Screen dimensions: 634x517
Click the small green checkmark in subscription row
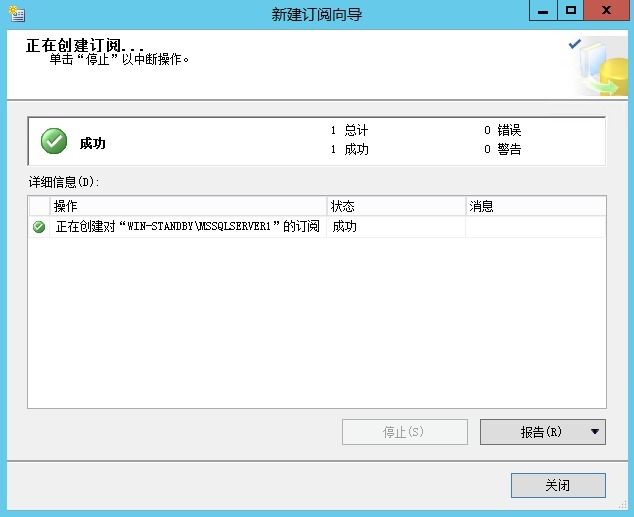[39, 227]
